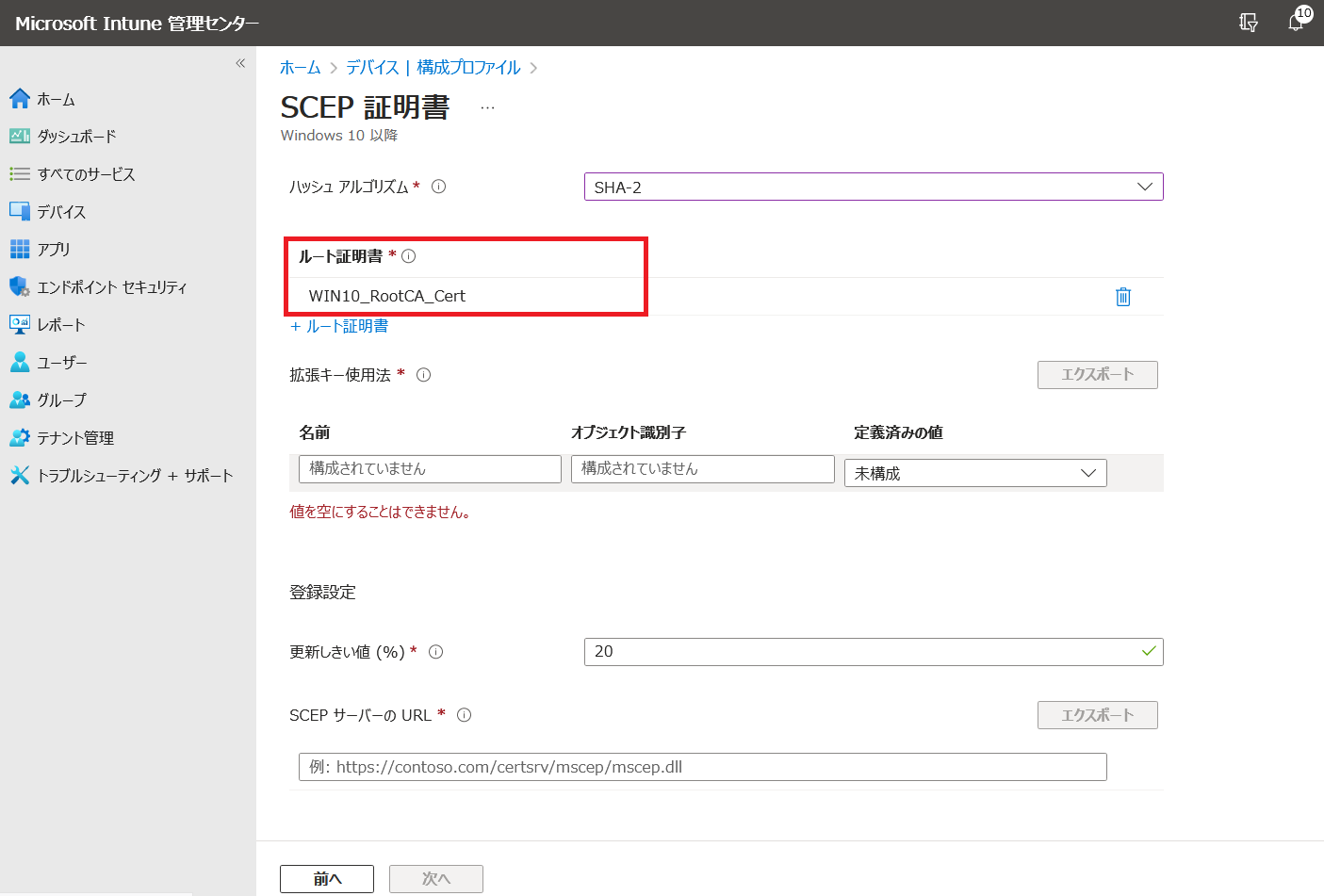Click the Microsoft Intune 管理センター title

(x=138, y=24)
